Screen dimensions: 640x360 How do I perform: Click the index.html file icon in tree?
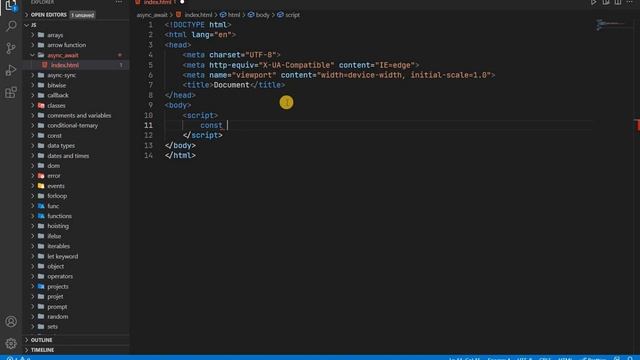(45, 65)
